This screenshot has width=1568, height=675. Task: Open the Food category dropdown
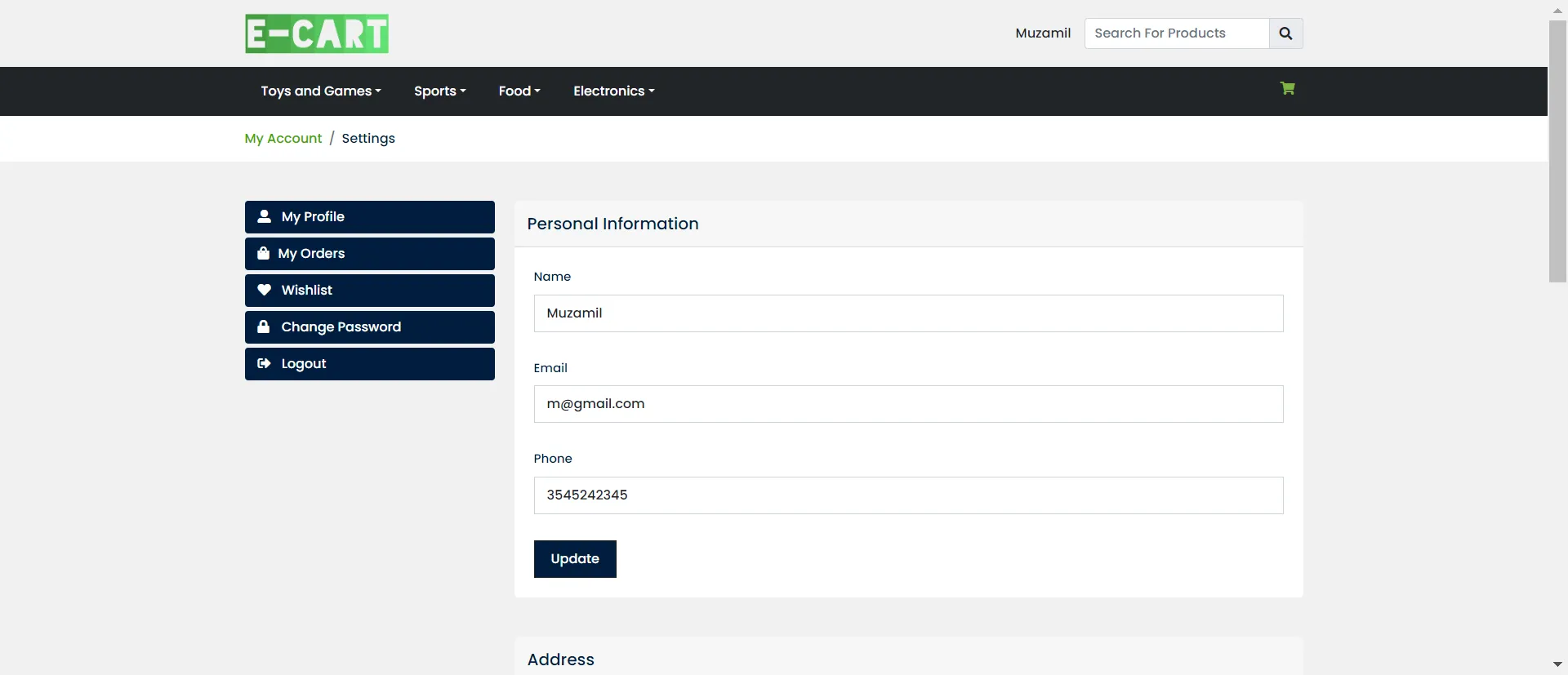click(519, 91)
